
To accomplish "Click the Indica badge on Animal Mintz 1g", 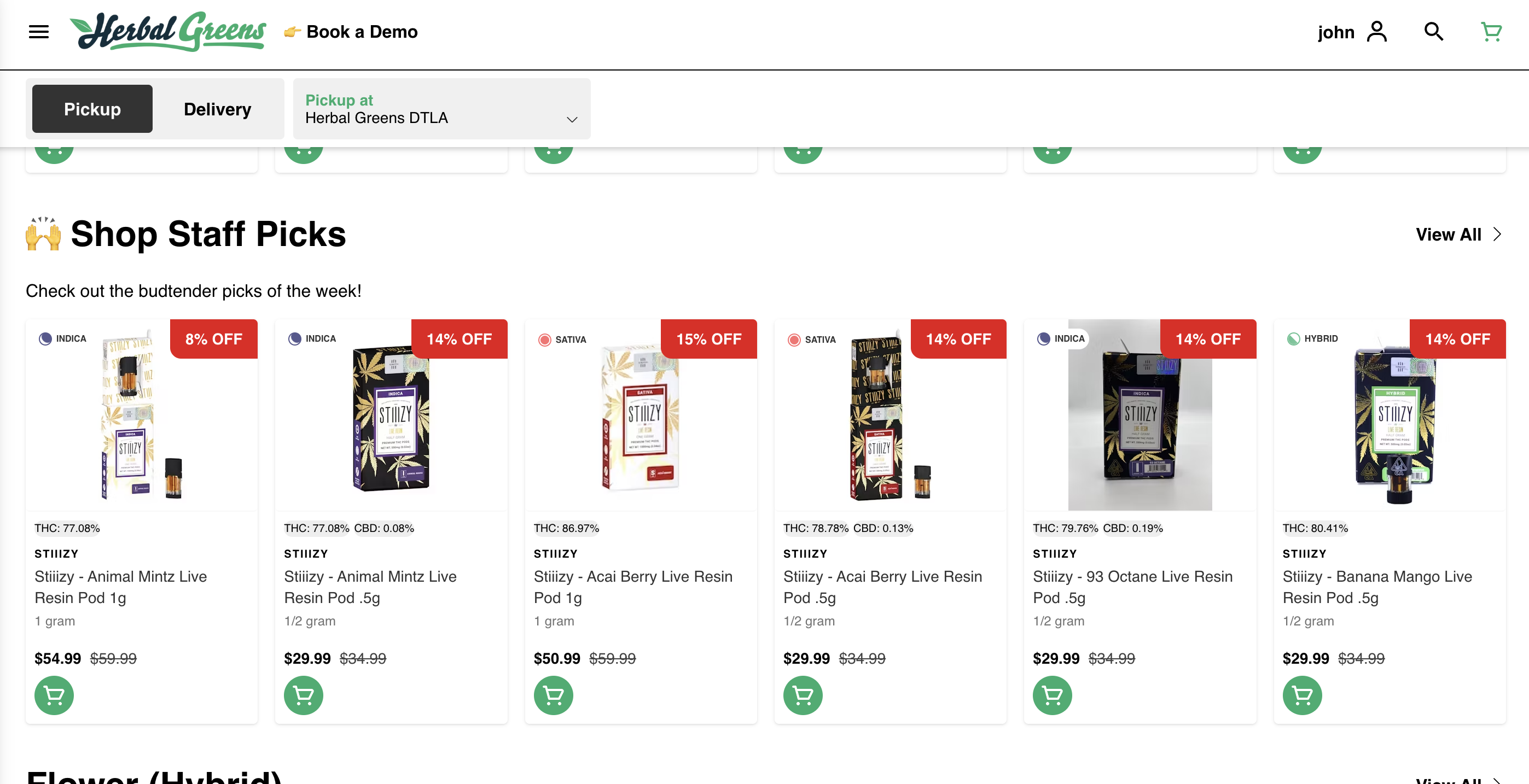I will point(63,338).
